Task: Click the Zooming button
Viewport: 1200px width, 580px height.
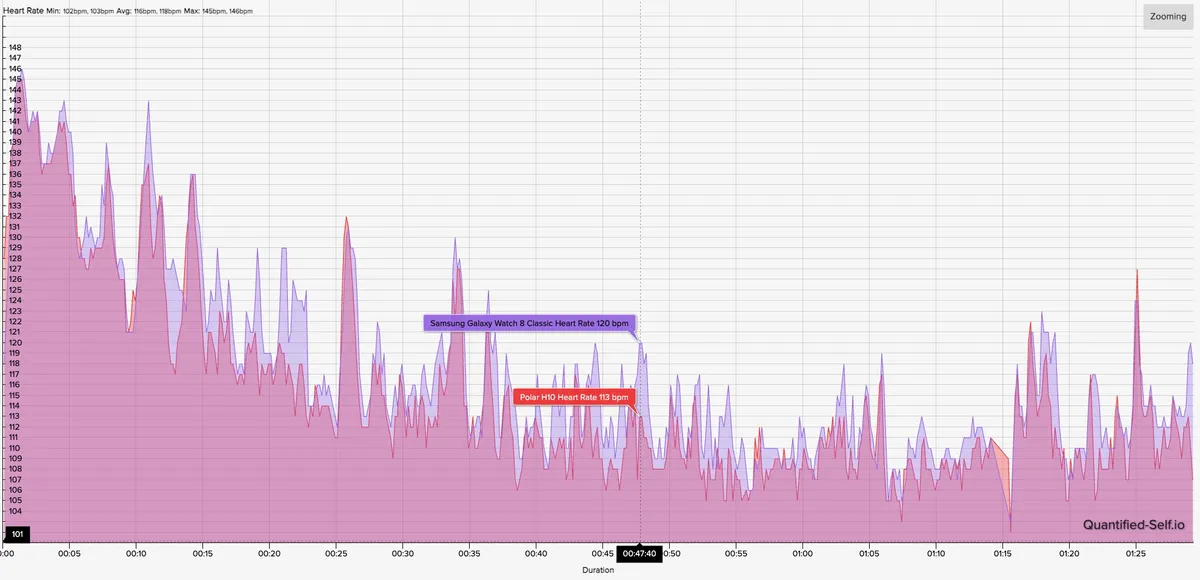Action: (1168, 17)
